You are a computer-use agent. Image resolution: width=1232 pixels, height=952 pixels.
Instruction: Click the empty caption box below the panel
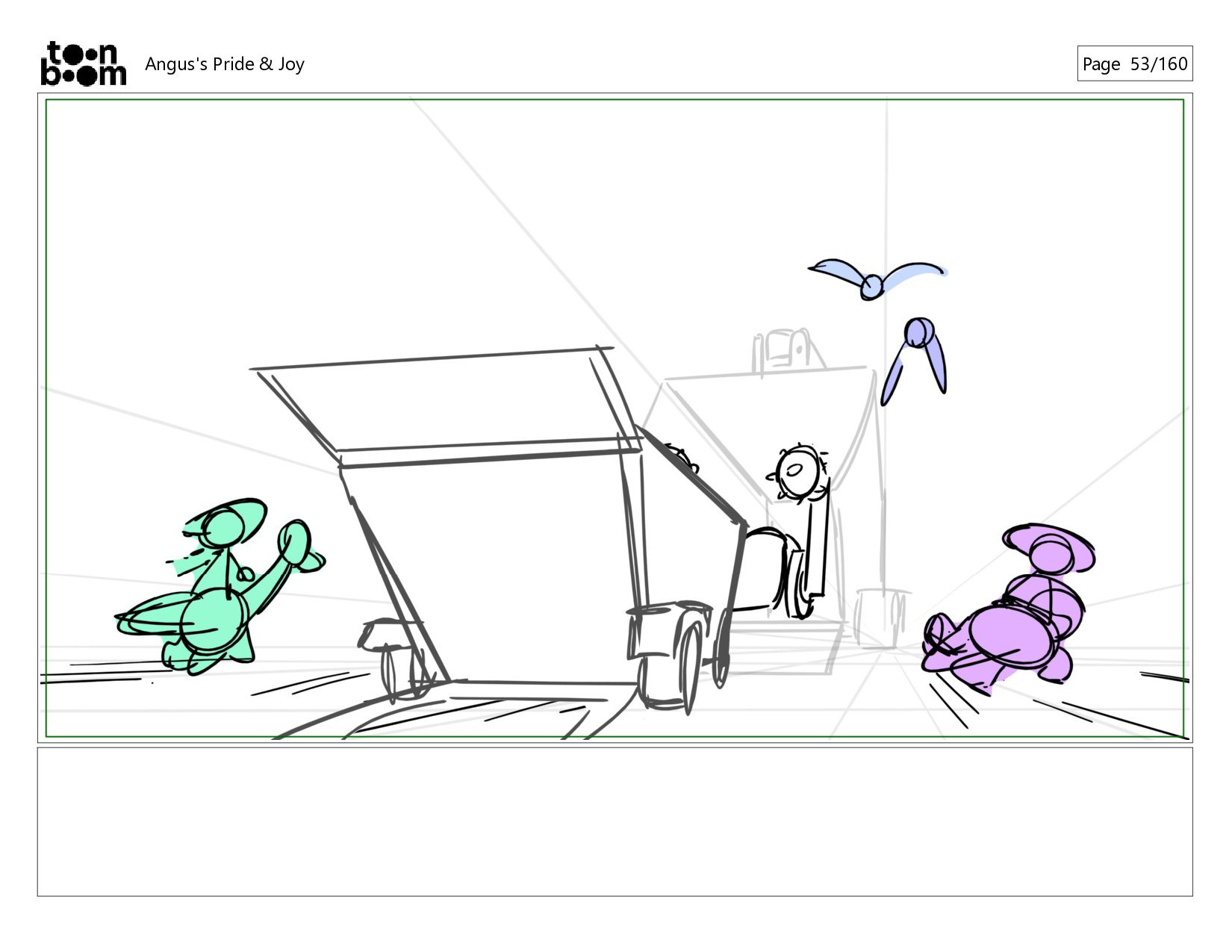(x=615, y=821)
